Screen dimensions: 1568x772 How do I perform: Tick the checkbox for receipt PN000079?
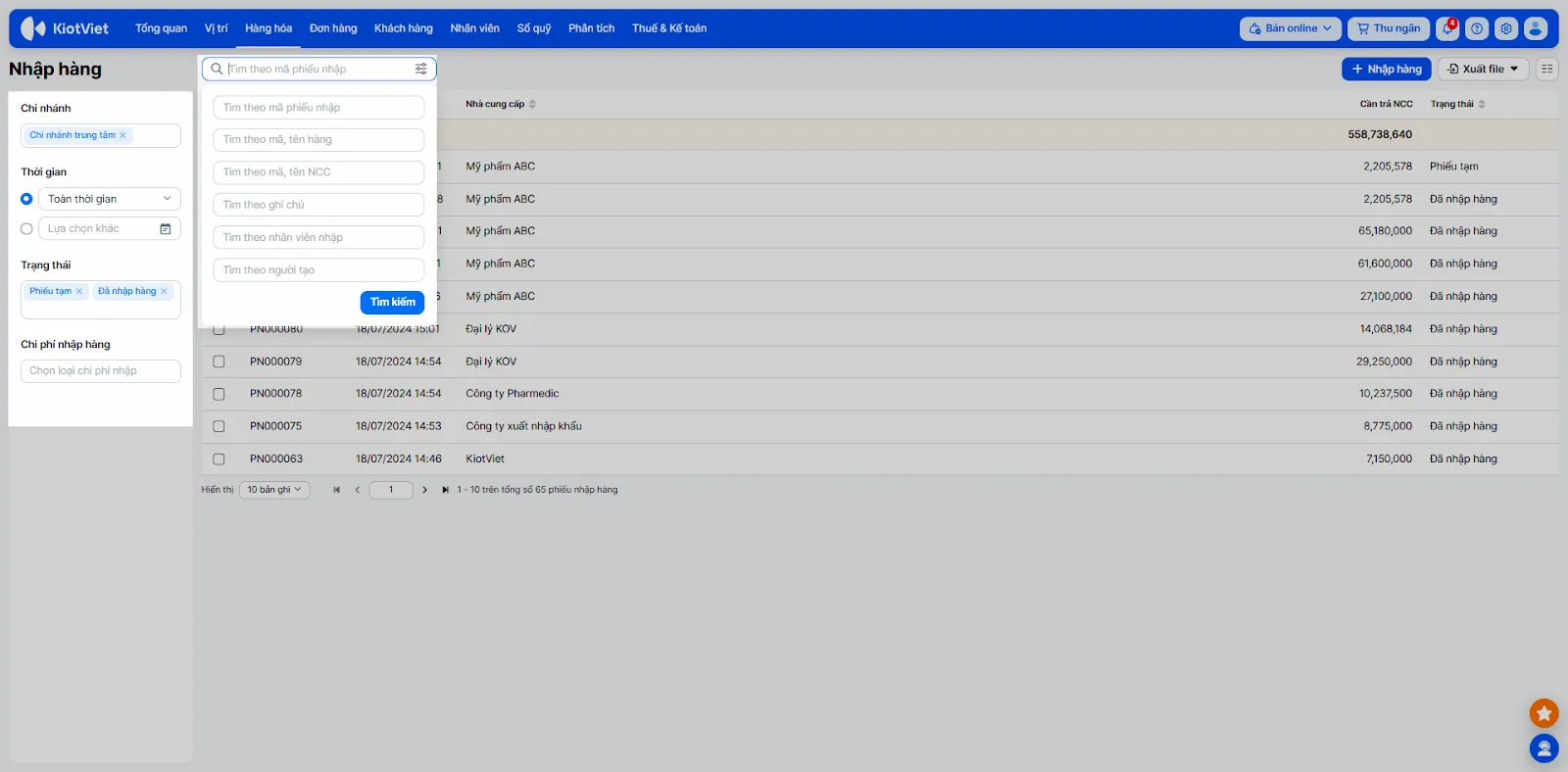pos(219,362)
